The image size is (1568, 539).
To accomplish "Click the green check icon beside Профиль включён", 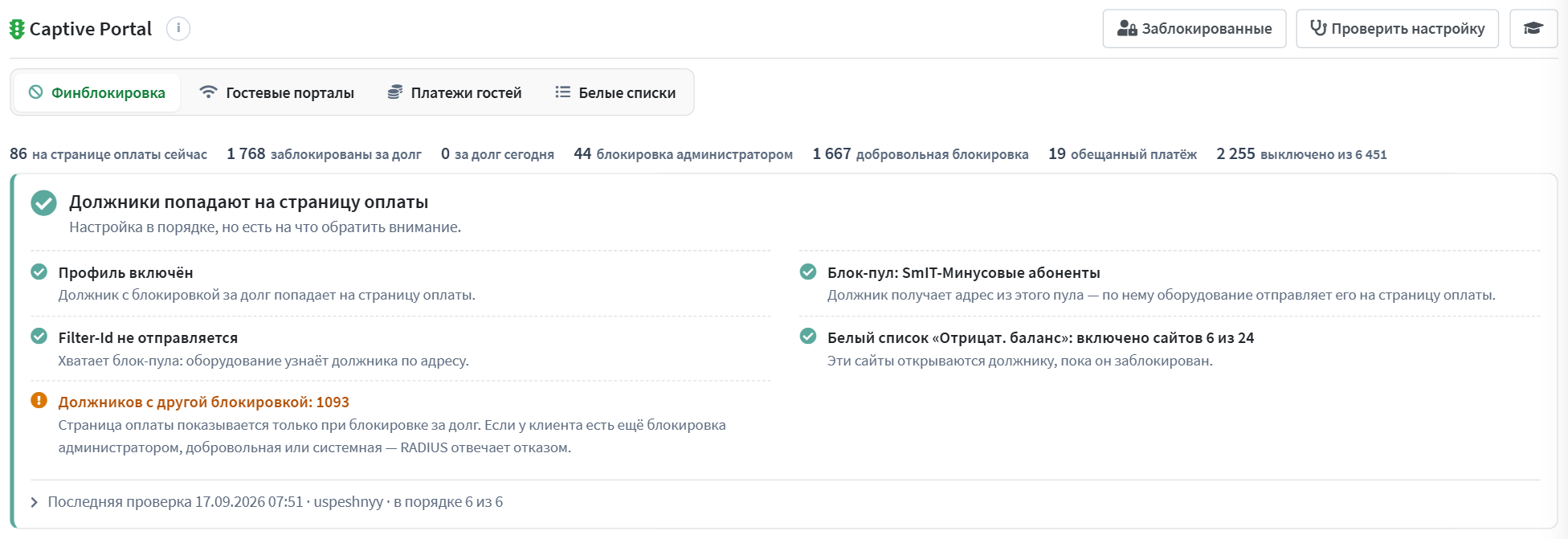I will coord(39,272).
